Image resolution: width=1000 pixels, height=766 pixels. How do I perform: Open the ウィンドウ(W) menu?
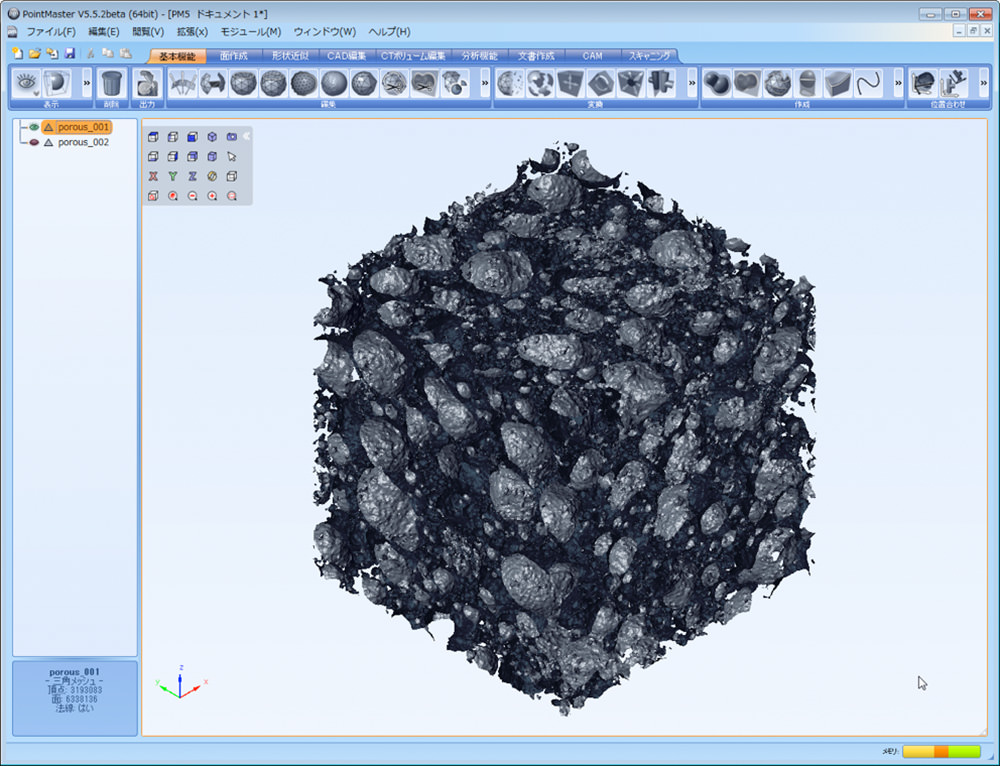pos(325,31)
